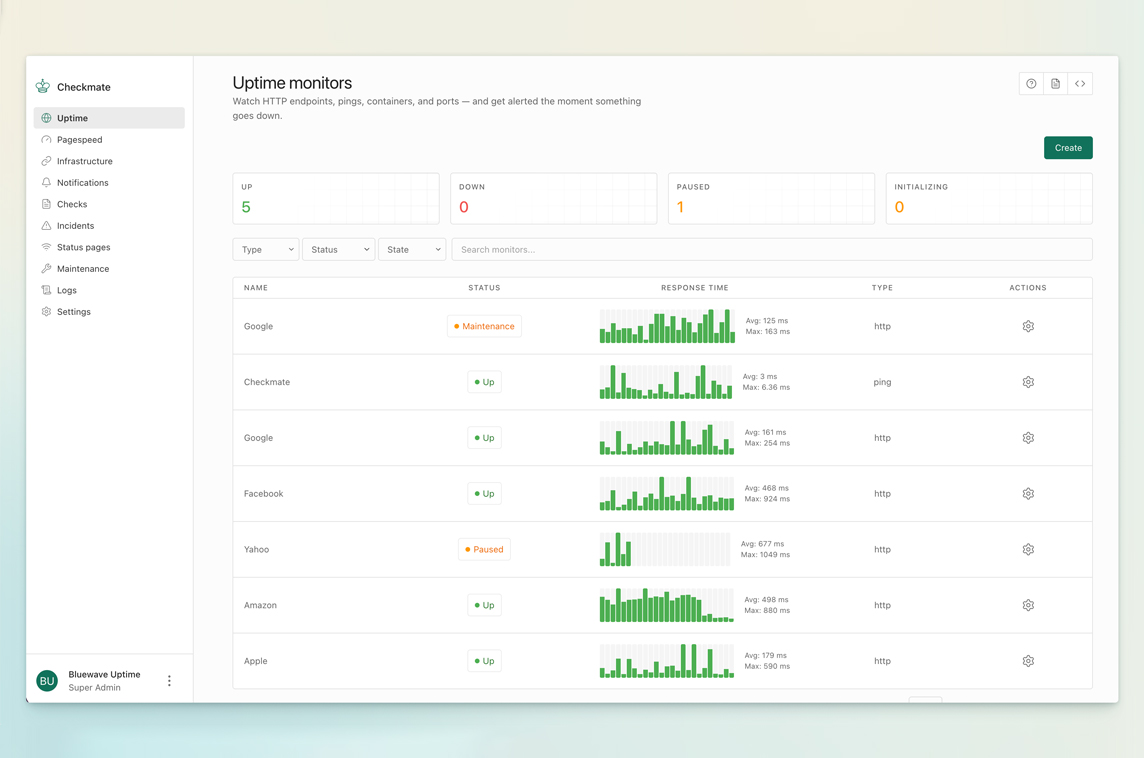Open the Amazon monitor row
1144x758 pixels.
click(662, 606)
